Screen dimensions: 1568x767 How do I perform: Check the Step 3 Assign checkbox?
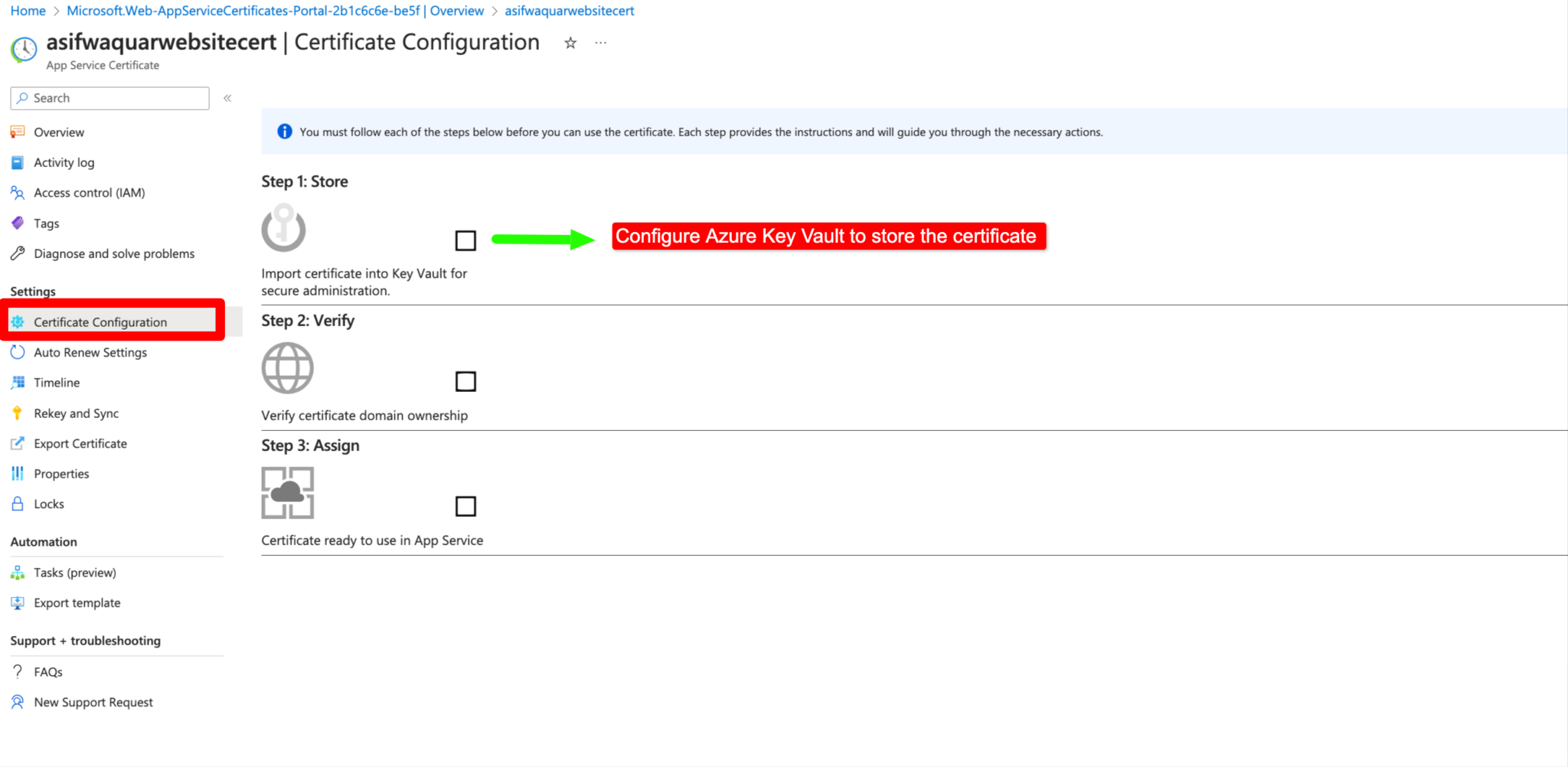coord(465,506)
